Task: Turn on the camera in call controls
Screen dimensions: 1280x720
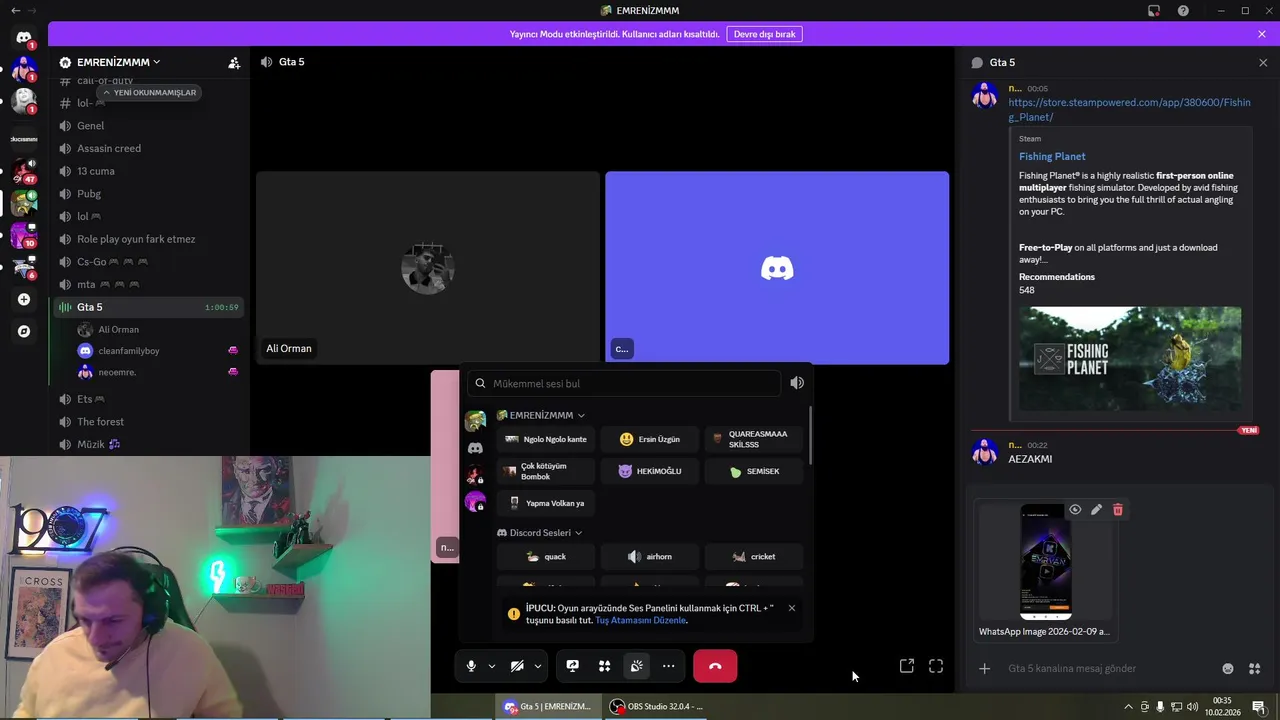Action: click(517, 666)
